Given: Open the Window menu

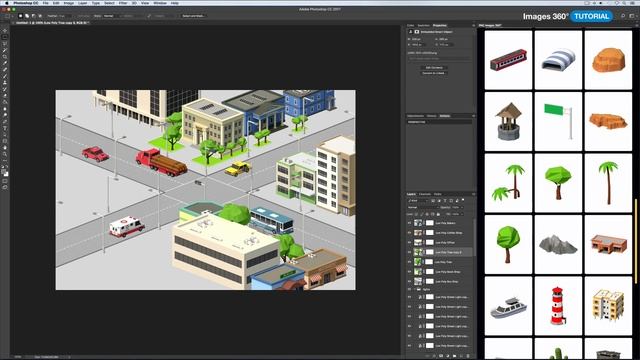Looking at the screenshot, I should (160, 3).
